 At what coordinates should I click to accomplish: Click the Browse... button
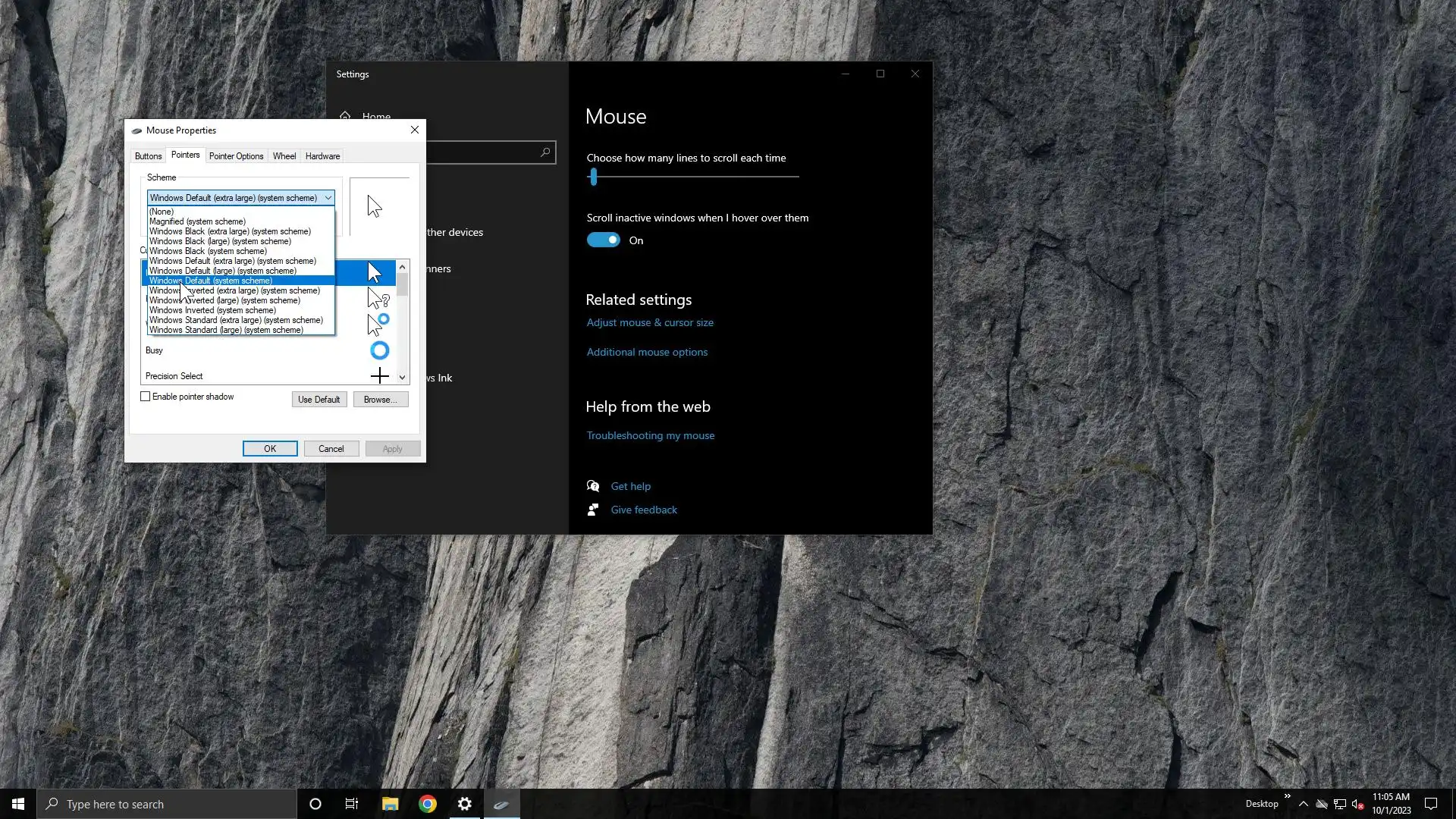click(380, 400)
